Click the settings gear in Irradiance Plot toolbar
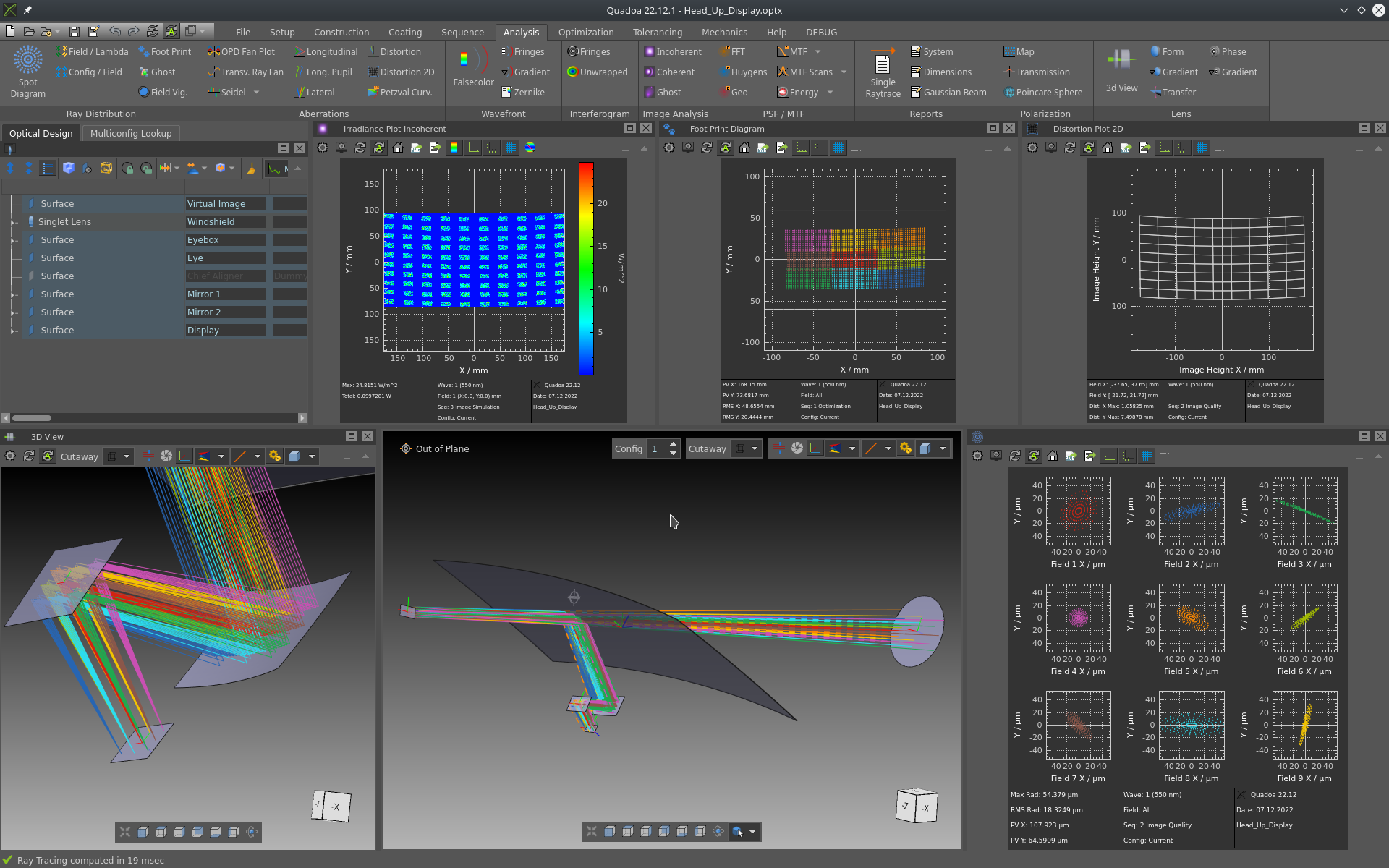This screenshot has width=1389, height=868. click(323, 148)
